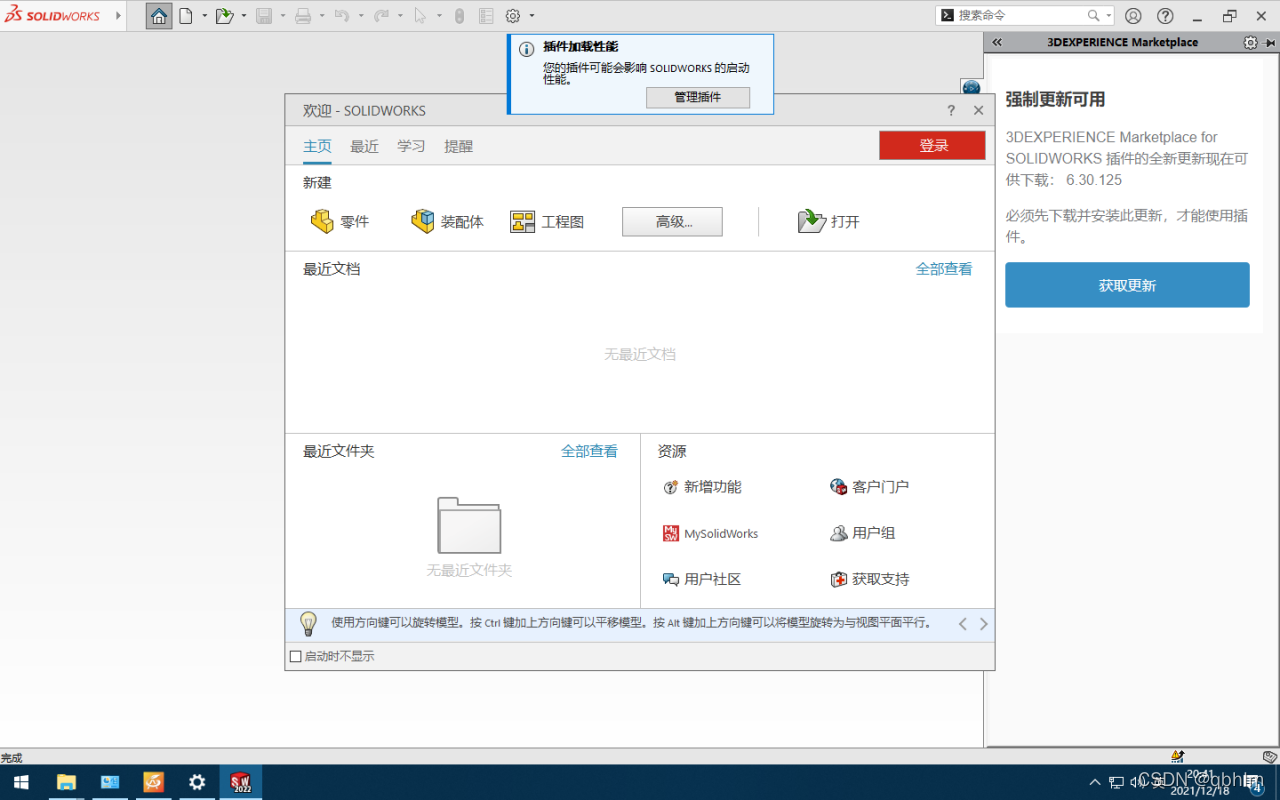Open the Undo history dropdown arrow
The image size is (1280, 800).
click(361, 16)
